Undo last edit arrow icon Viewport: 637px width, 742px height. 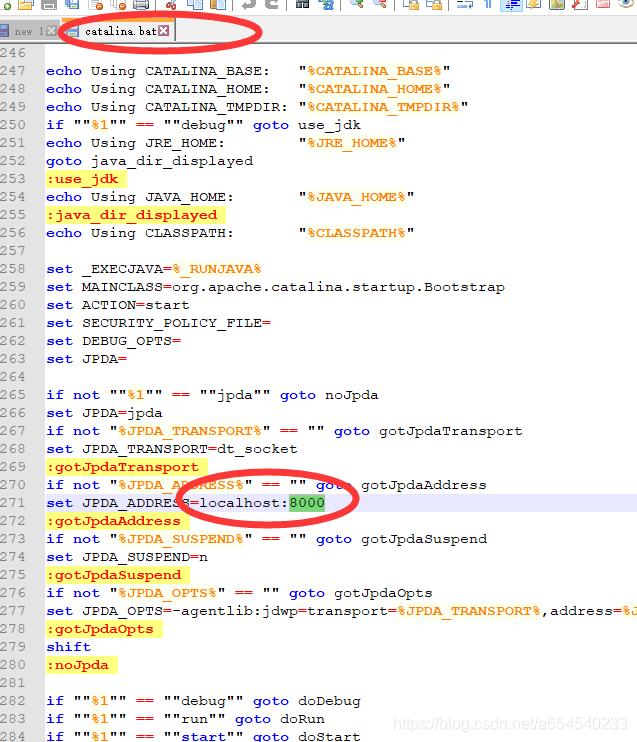coord(248,5)
